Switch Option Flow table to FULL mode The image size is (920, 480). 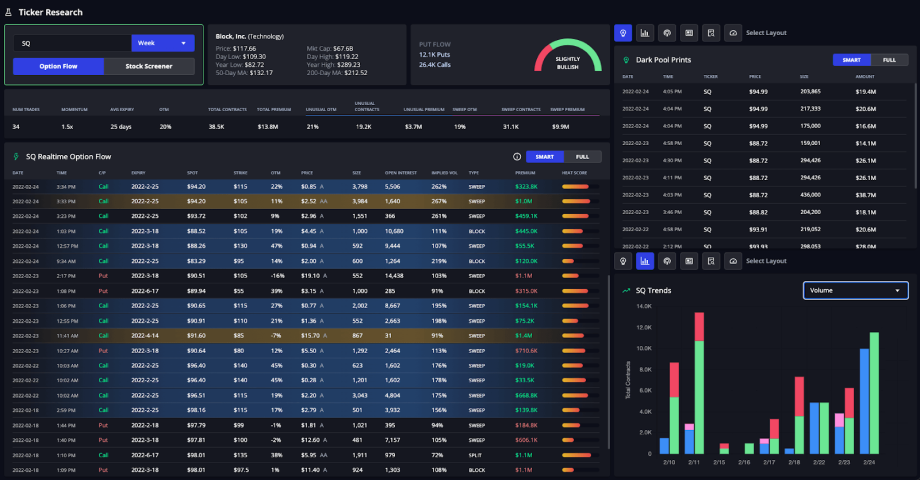click(582, 157)
